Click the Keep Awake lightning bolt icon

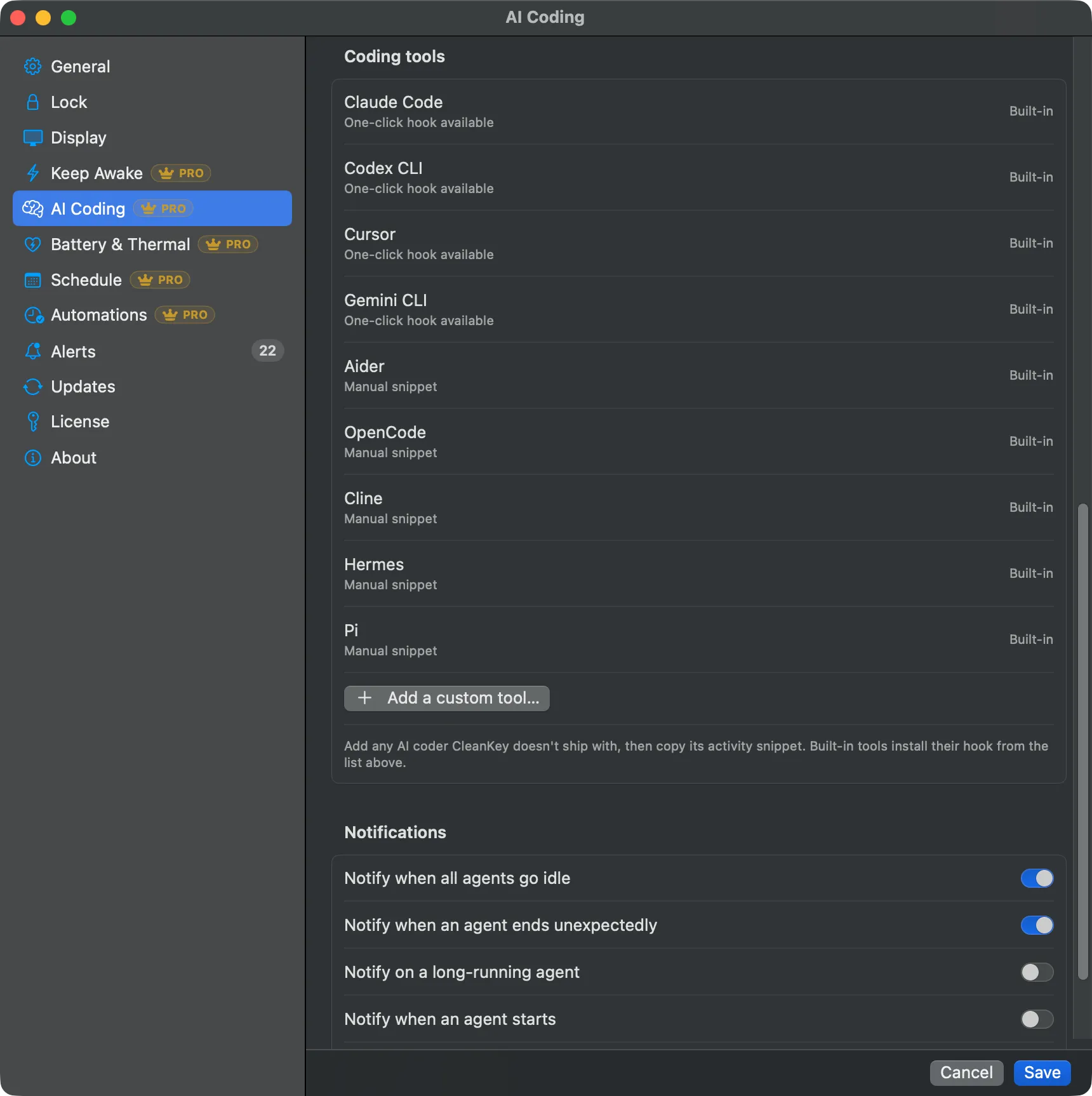point(32,173)
